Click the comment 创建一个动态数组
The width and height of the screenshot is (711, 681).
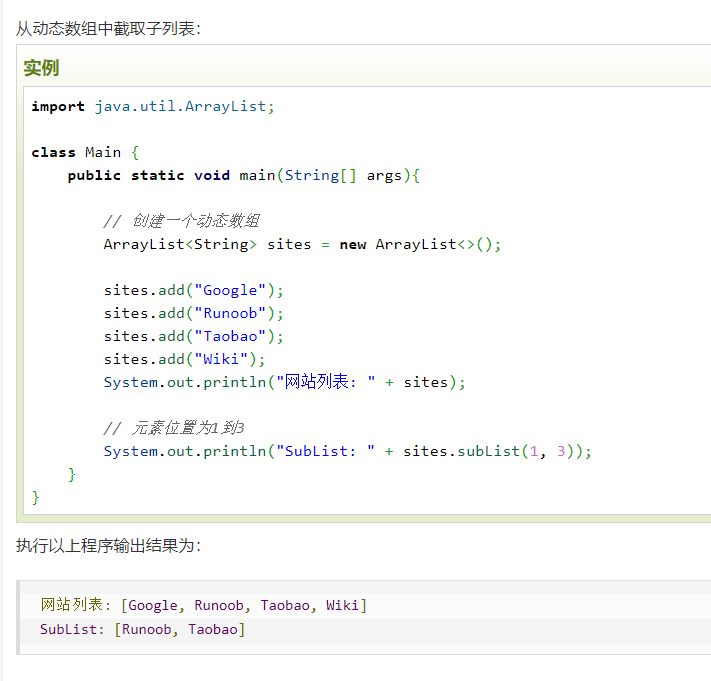(x=181, y=221)
